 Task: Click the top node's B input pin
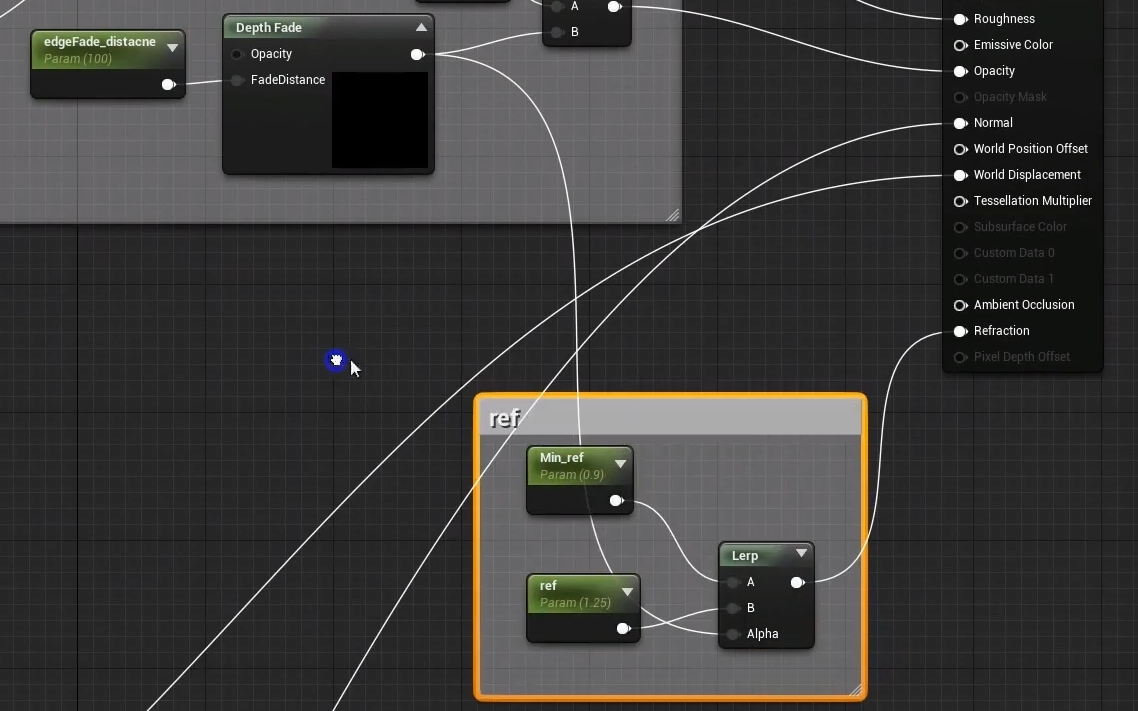[557, 33]
